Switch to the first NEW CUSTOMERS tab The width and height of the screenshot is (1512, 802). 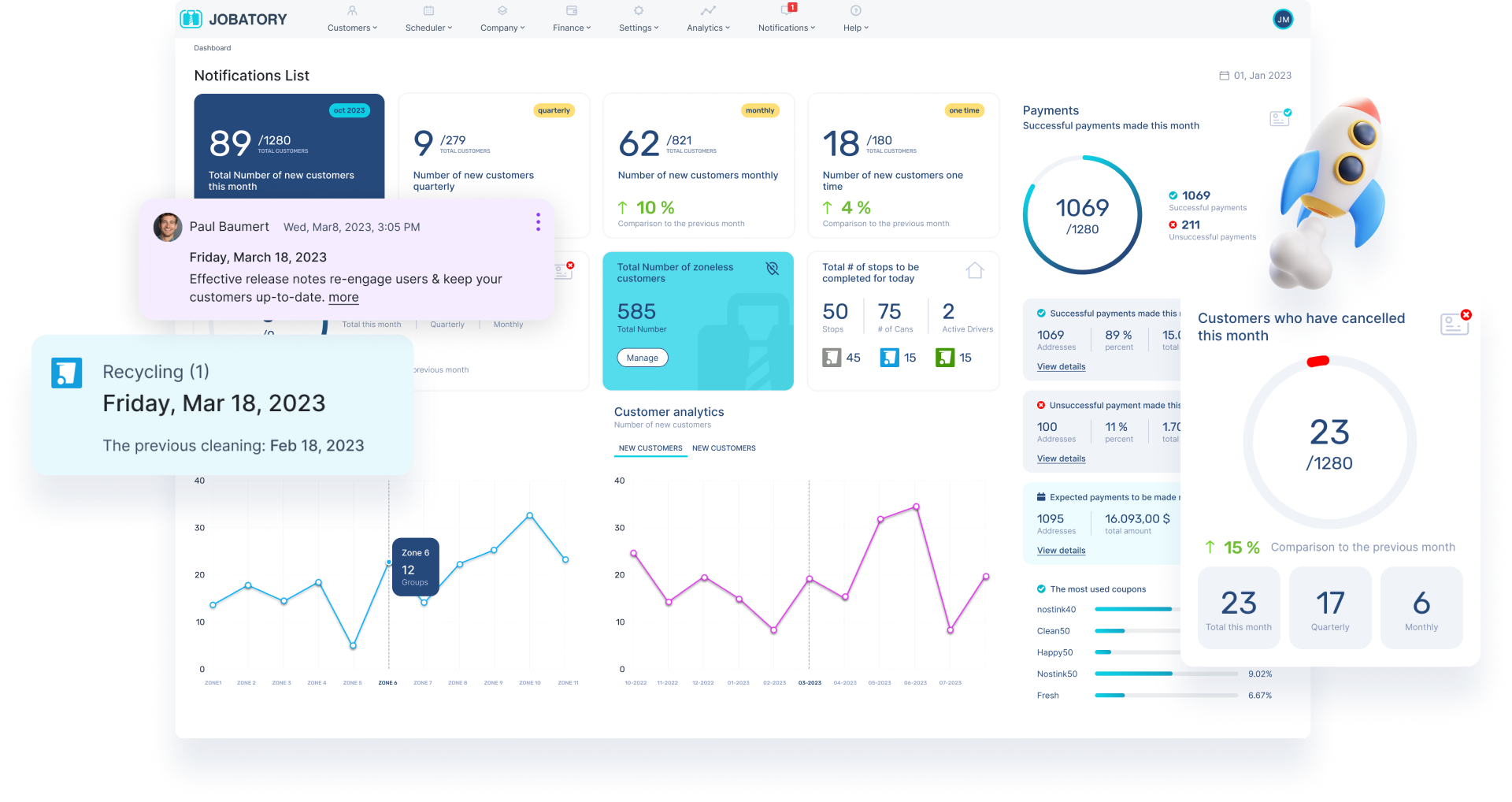click(x=650, y=448)
